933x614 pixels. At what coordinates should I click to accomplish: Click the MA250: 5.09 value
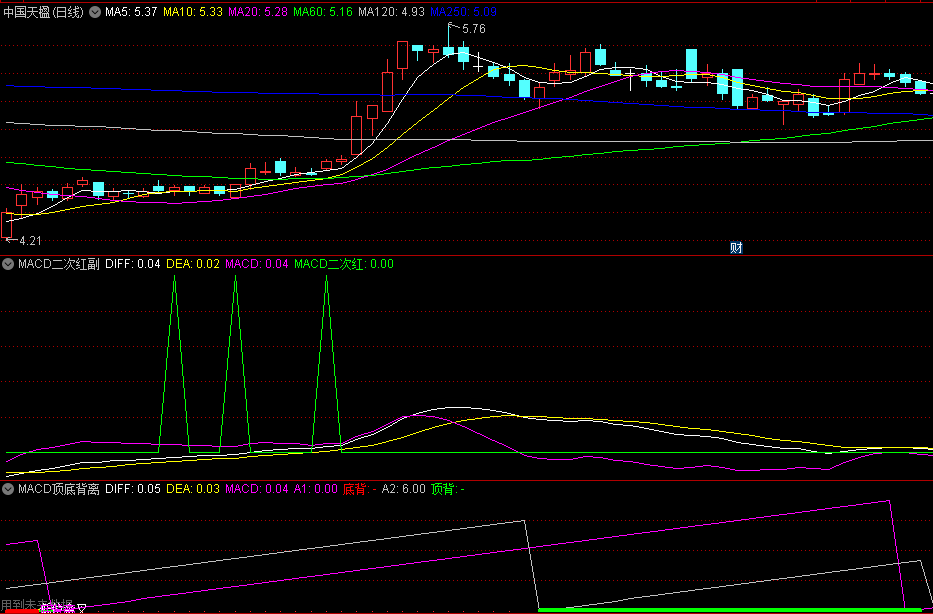[x=464, y=12]
